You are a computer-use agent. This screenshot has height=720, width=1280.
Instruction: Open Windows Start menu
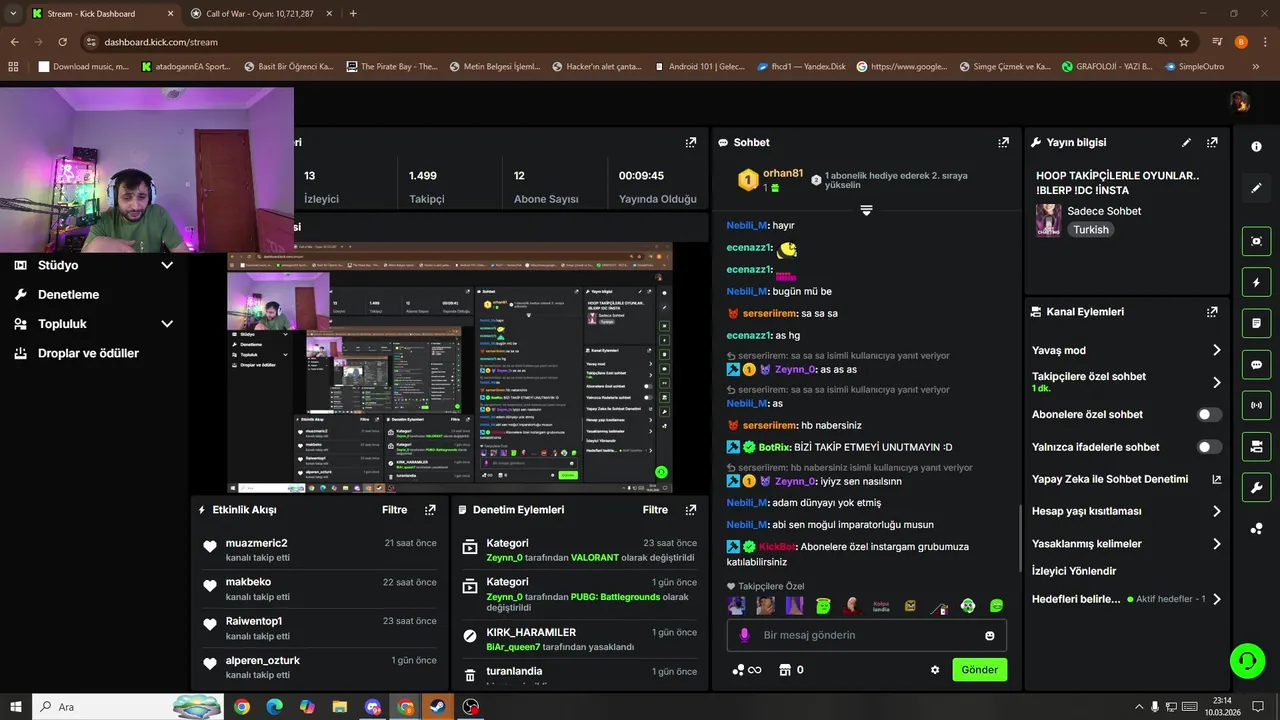point(15,707)
